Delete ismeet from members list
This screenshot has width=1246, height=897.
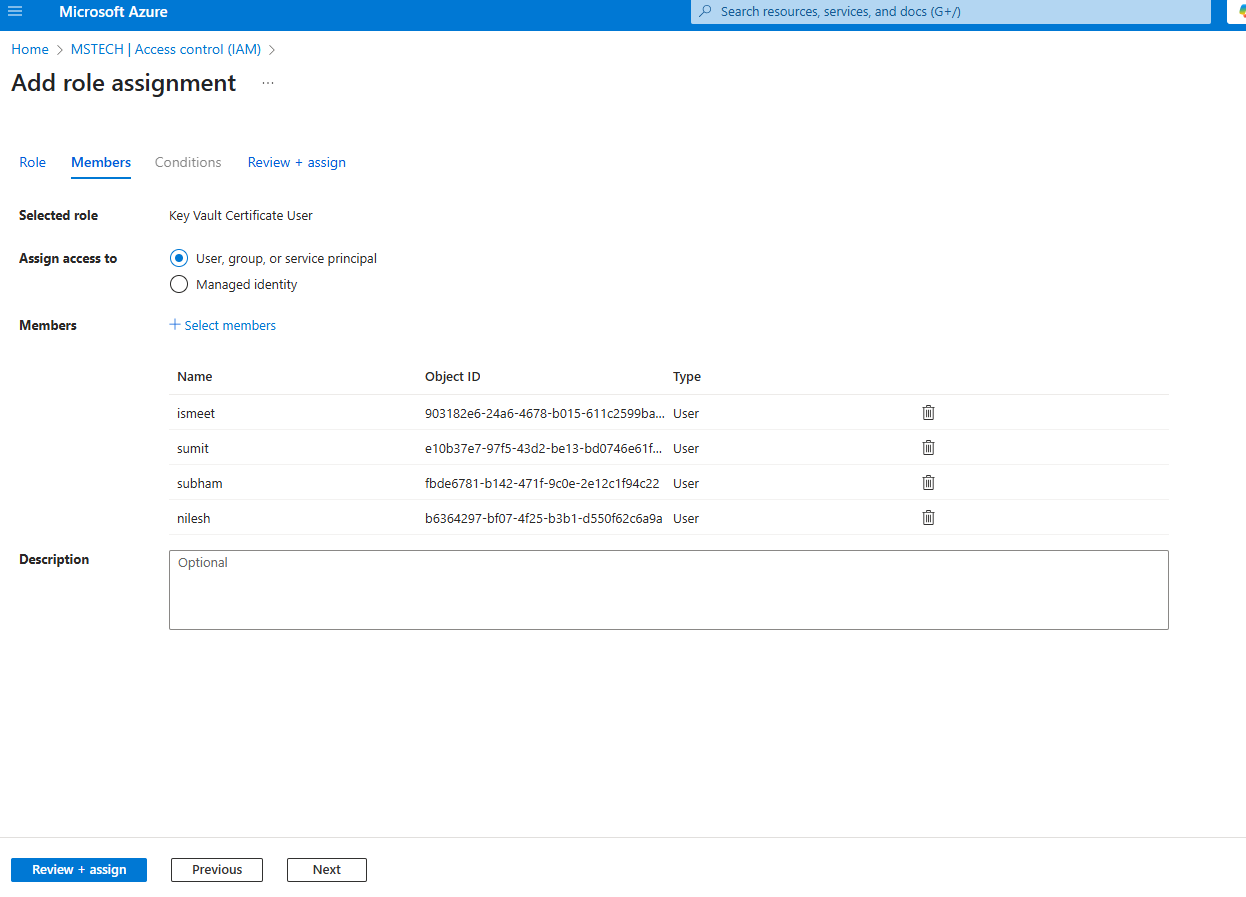[x=928, y=413]
